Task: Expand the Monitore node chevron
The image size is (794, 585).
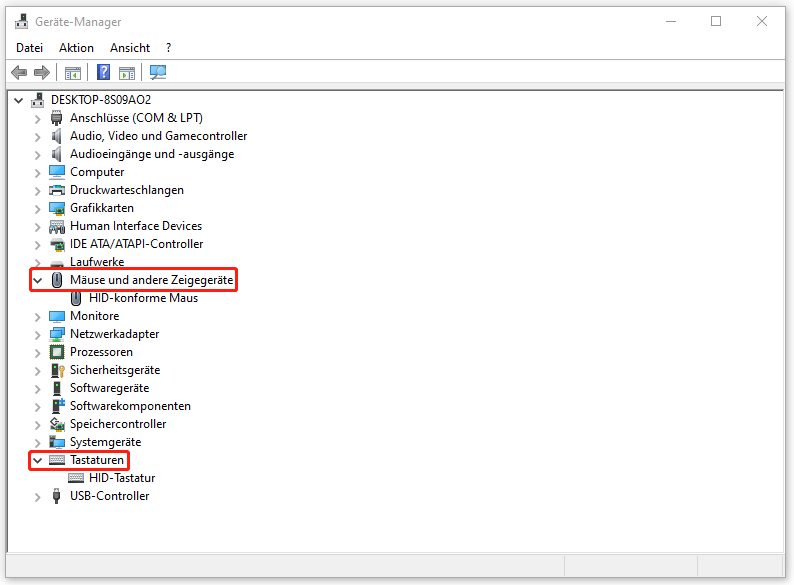Action: [37, 317]
